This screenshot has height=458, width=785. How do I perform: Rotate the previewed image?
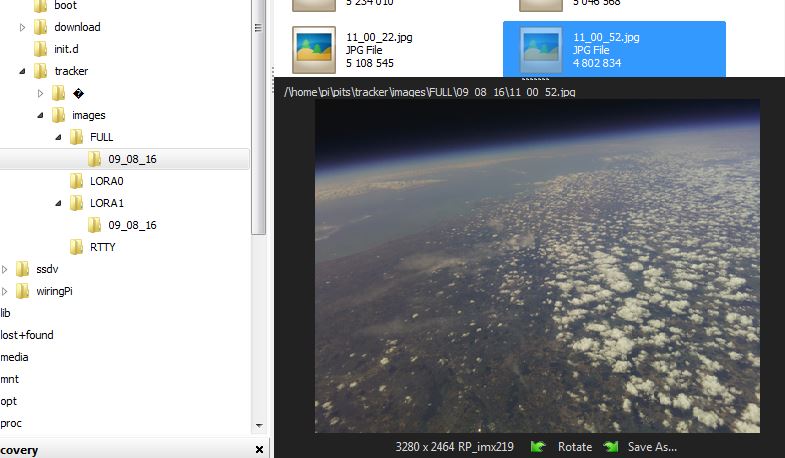(x=575, y=447)
